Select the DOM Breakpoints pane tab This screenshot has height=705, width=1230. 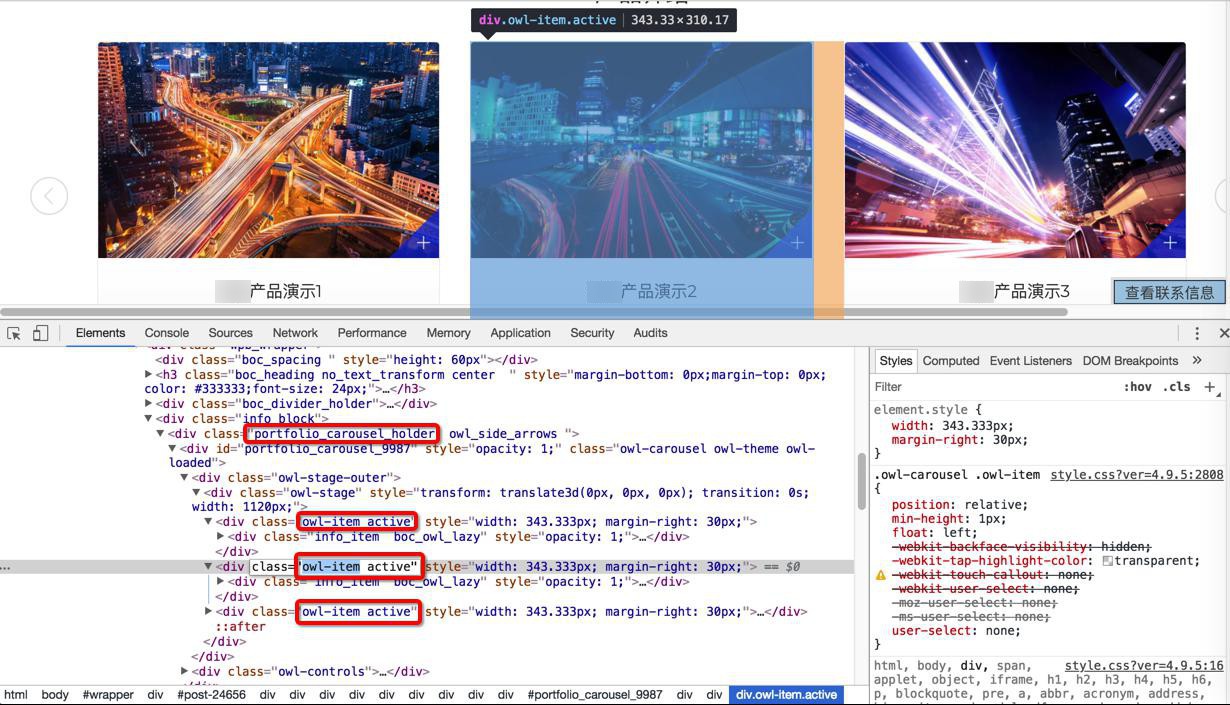[1130, 360]
